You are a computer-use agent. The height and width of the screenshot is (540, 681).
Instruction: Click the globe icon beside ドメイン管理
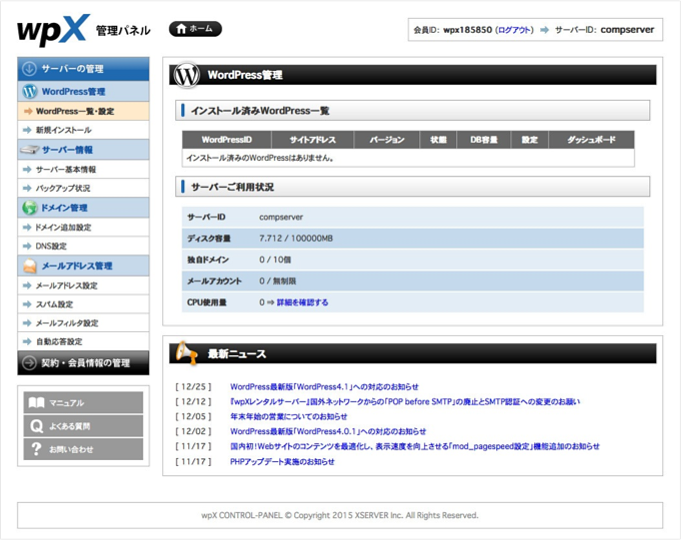click(30, 208)
